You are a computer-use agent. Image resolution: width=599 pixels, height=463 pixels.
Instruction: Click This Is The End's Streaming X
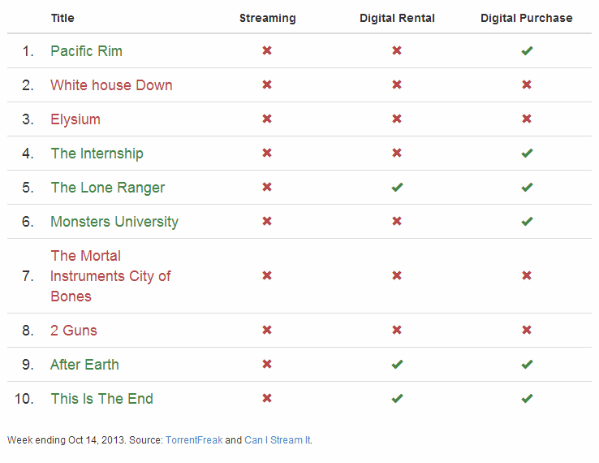267,398
